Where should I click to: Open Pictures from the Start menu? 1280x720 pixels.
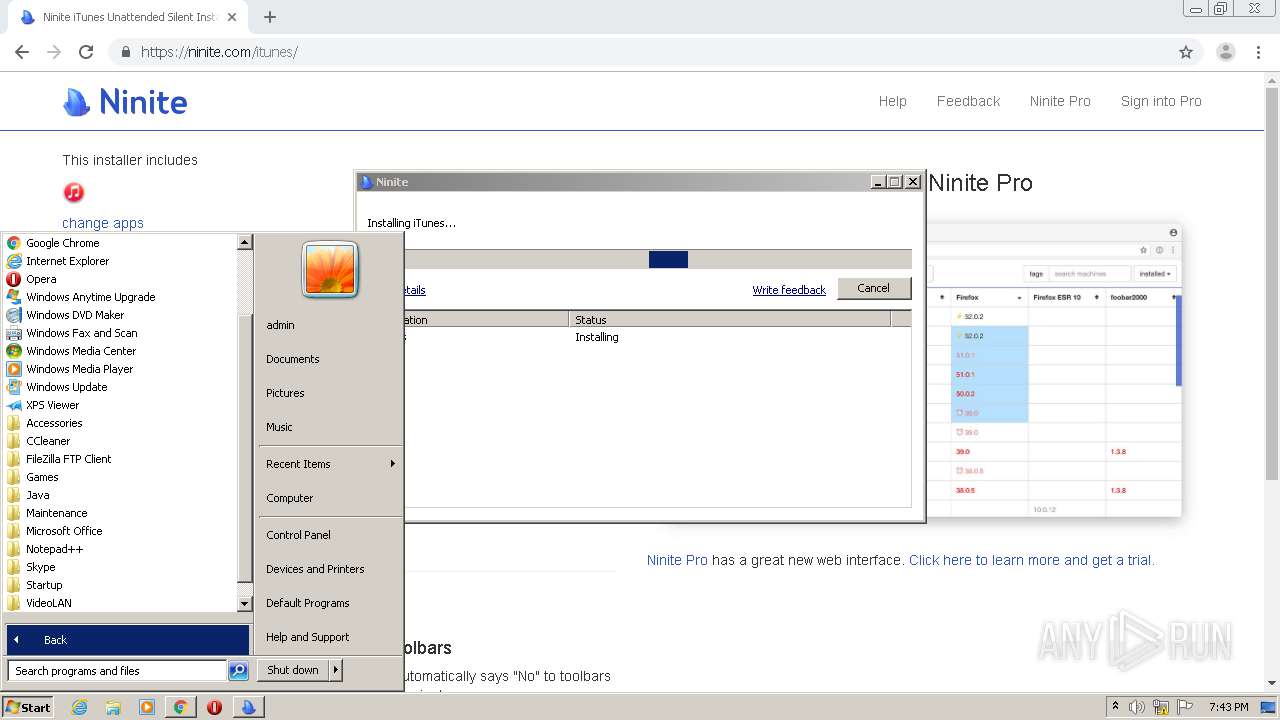(285, 393)
